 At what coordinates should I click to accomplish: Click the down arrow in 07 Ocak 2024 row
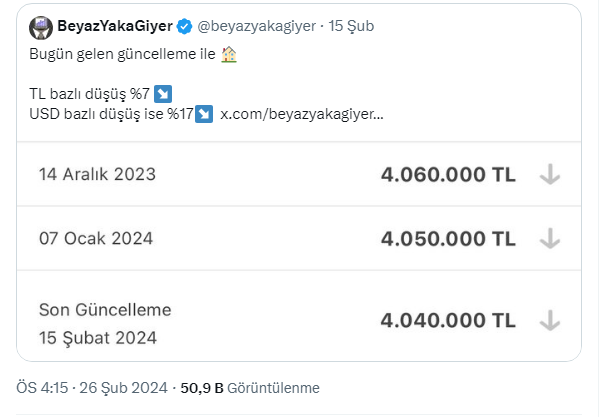(549, 239)
